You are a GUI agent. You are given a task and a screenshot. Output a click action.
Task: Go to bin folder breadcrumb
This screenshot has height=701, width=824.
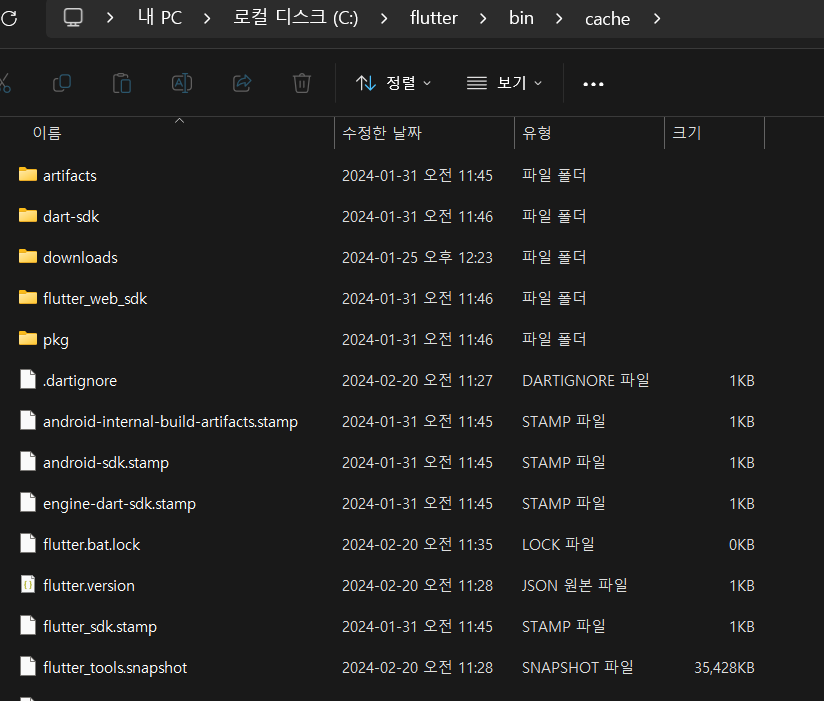point(521,18)
